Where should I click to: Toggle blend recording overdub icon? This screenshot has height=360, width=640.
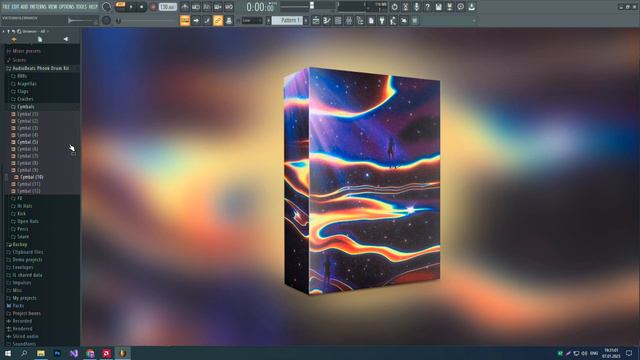[x=218, y=7]
